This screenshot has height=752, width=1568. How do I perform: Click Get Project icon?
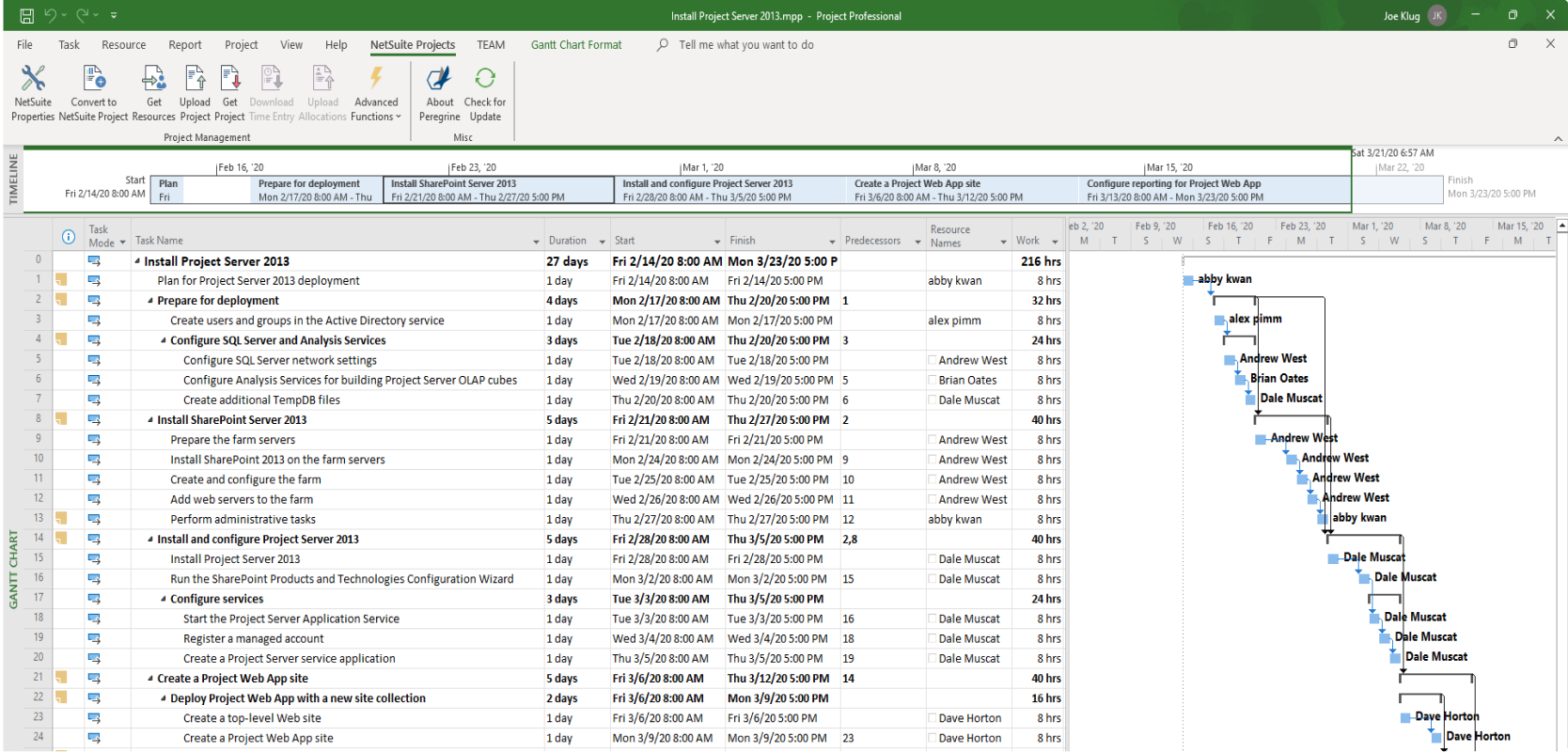coord(230,79)
